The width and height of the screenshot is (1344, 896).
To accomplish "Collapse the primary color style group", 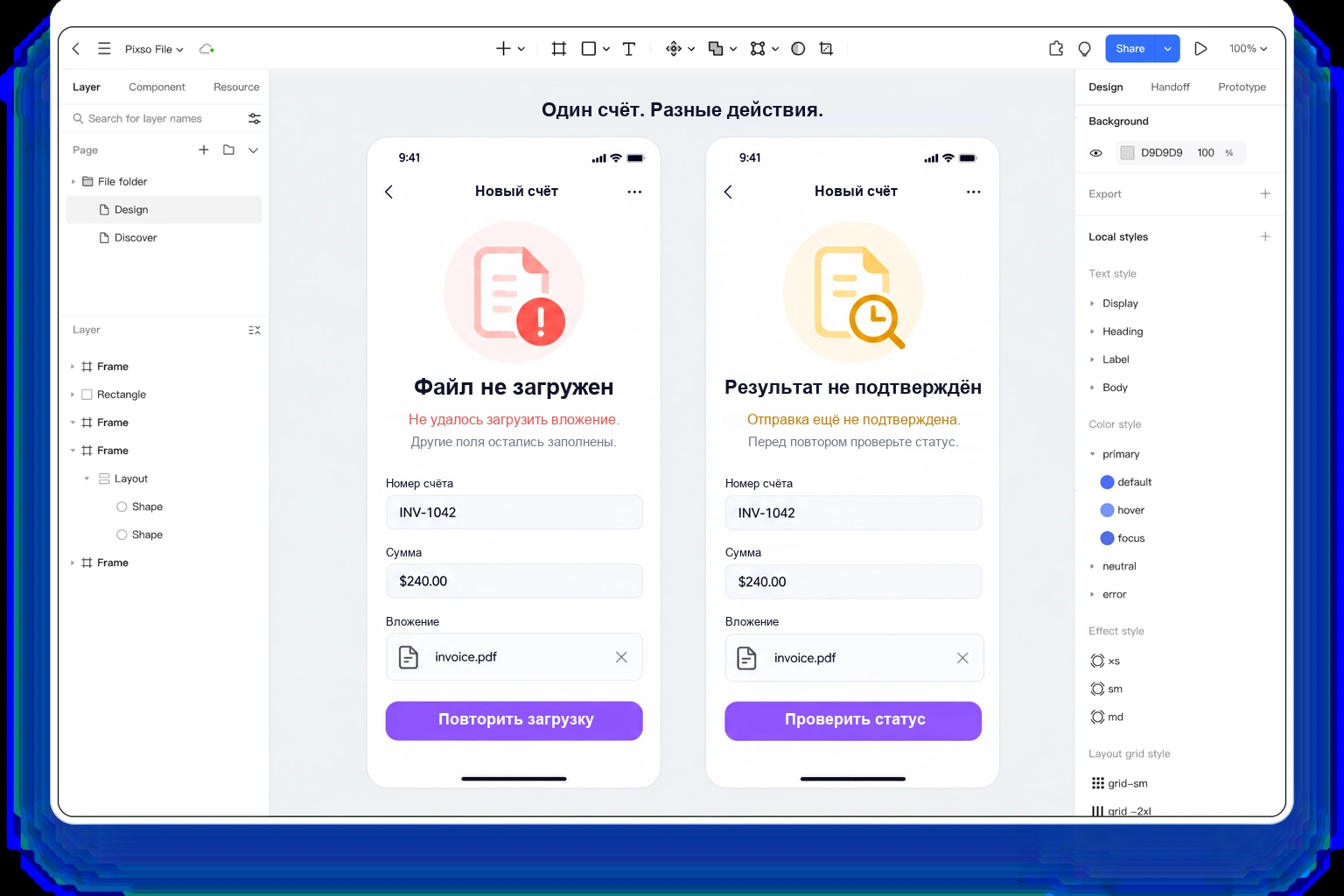I will 1092,454.
